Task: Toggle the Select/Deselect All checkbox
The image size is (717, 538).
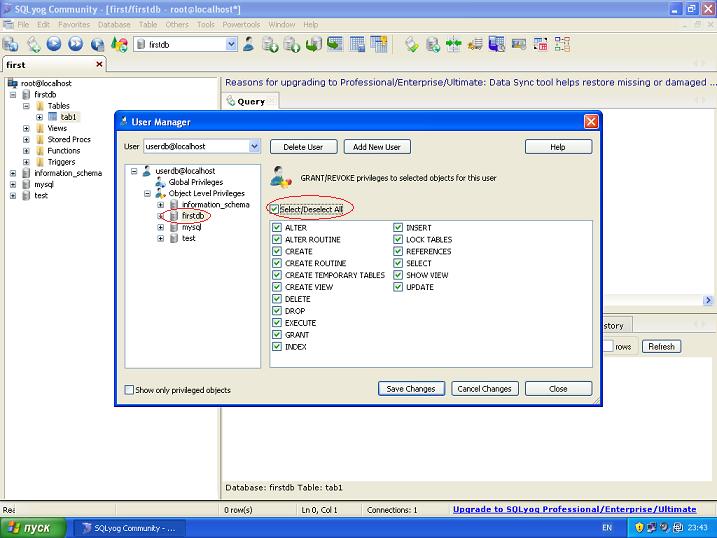Action: (274, 209)
